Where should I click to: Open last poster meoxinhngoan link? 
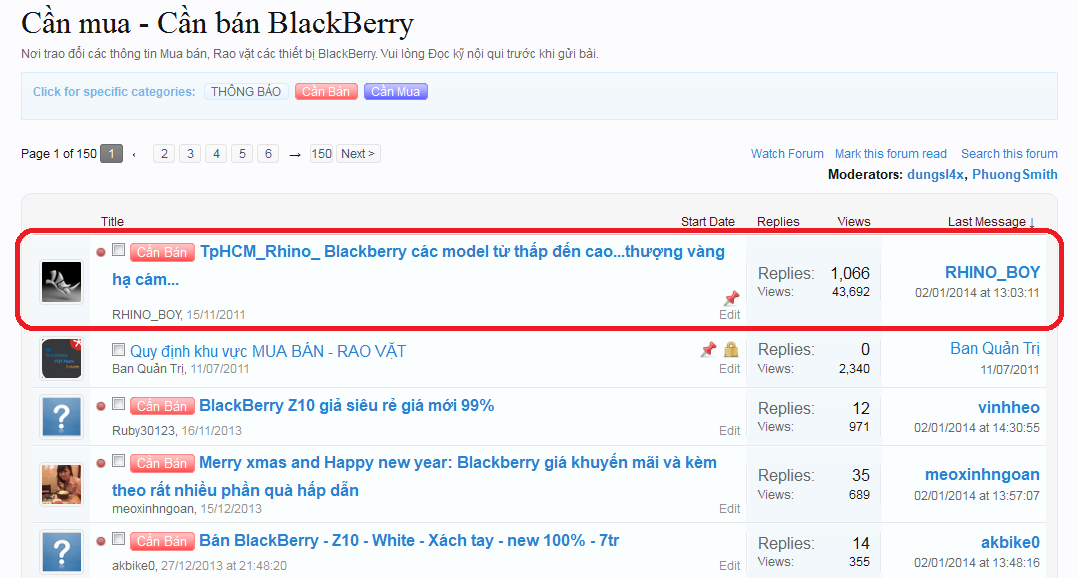[982, 475]
